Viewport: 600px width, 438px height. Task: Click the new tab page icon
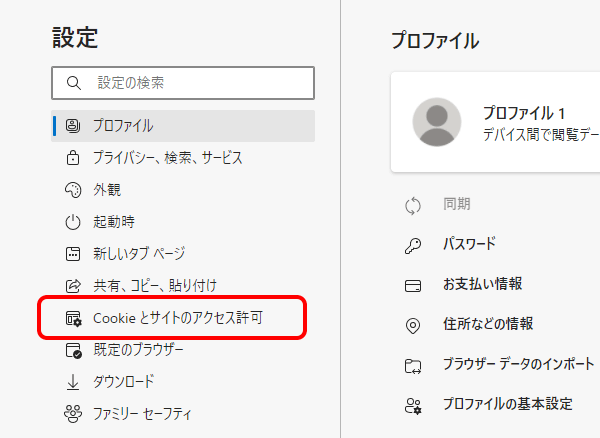click(73, 254)
